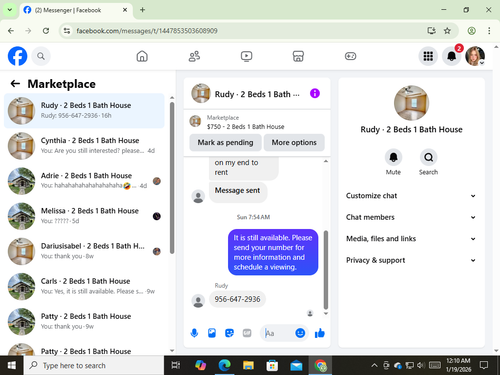The height and width of the screenshot is (375, 500).
Task: Show hidden system tray icons
Action: (374, 365)
